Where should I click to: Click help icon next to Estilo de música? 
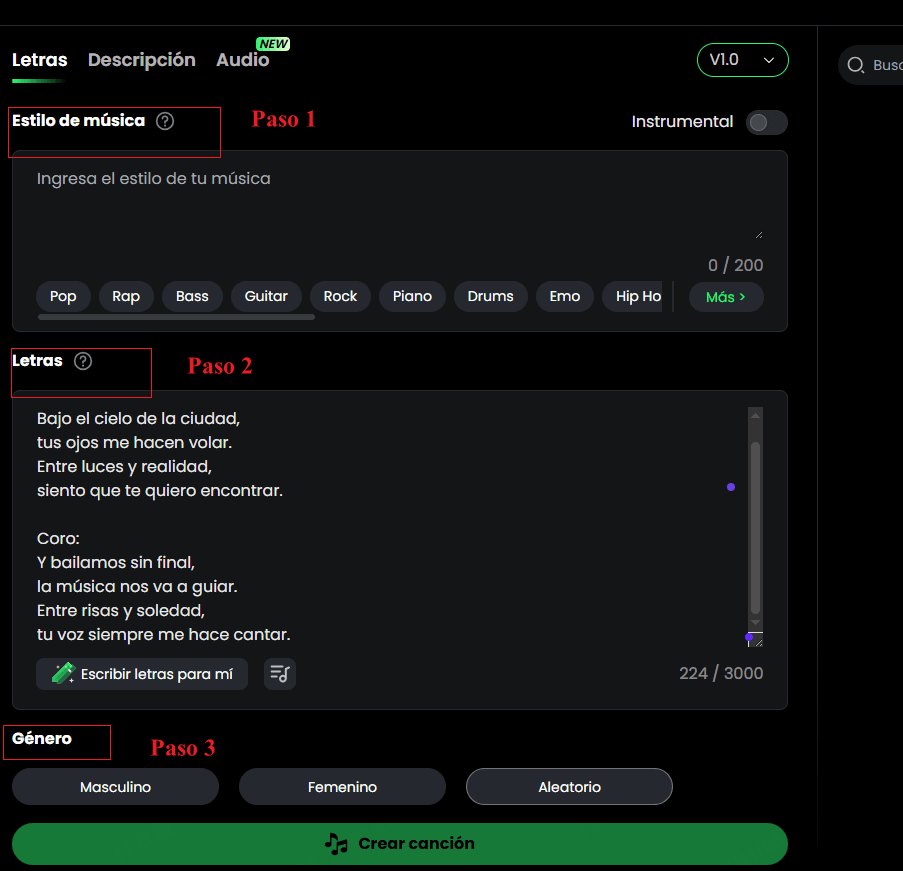(165, 121)
